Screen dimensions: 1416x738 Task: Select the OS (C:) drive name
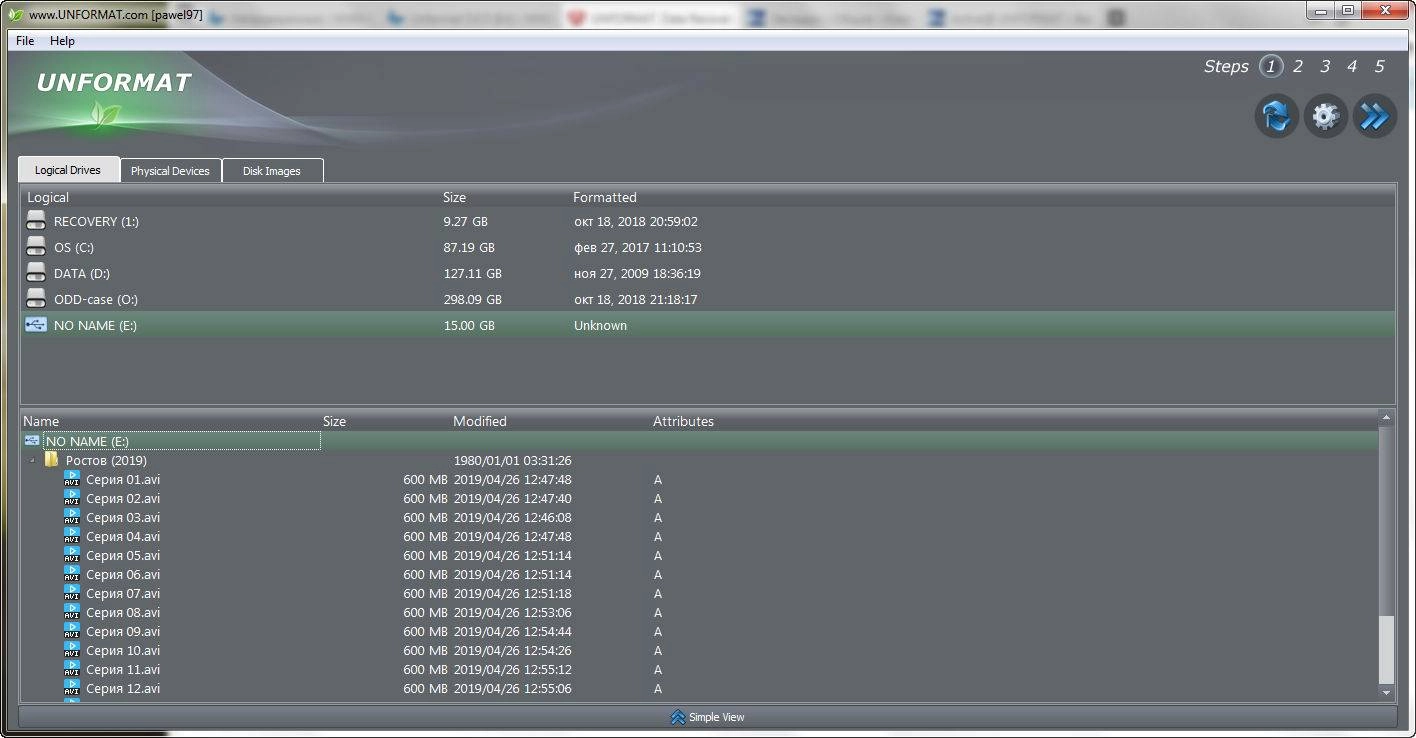click(74, 247)
